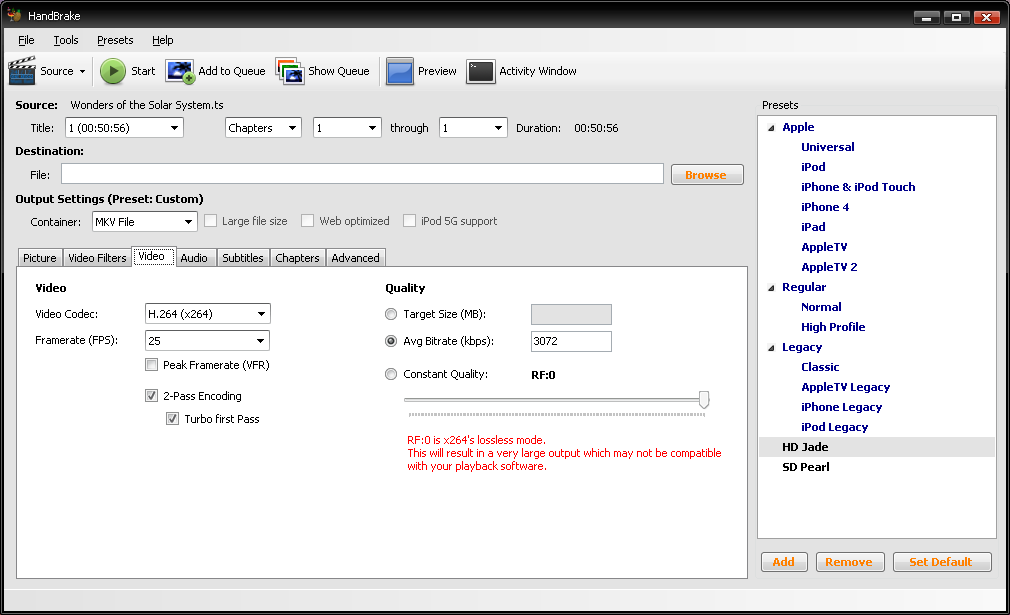Click the Show Queue icon
The width and height of the screenshot is (1010, 615).
point(289,71)
